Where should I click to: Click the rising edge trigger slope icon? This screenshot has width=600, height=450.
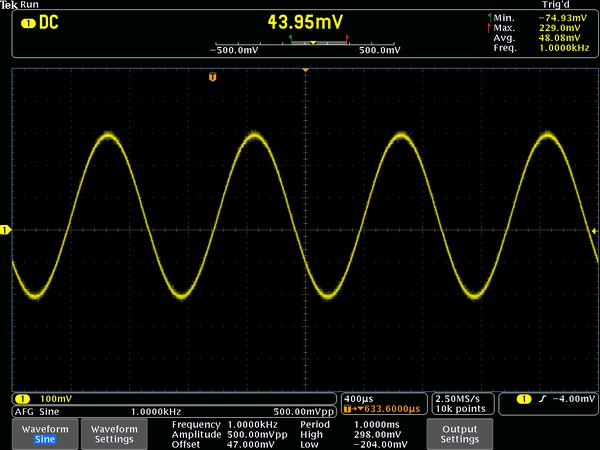541,400
